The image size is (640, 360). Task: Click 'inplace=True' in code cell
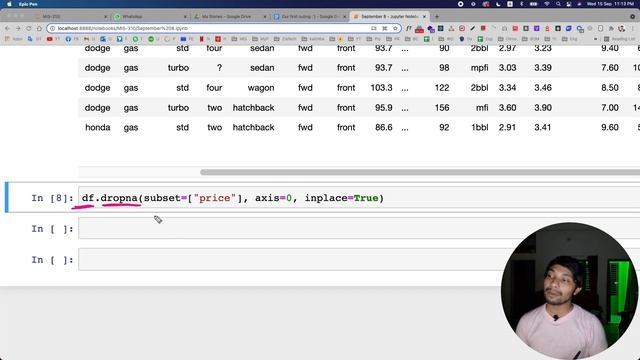pyautogui.click(x=341, y=198)
